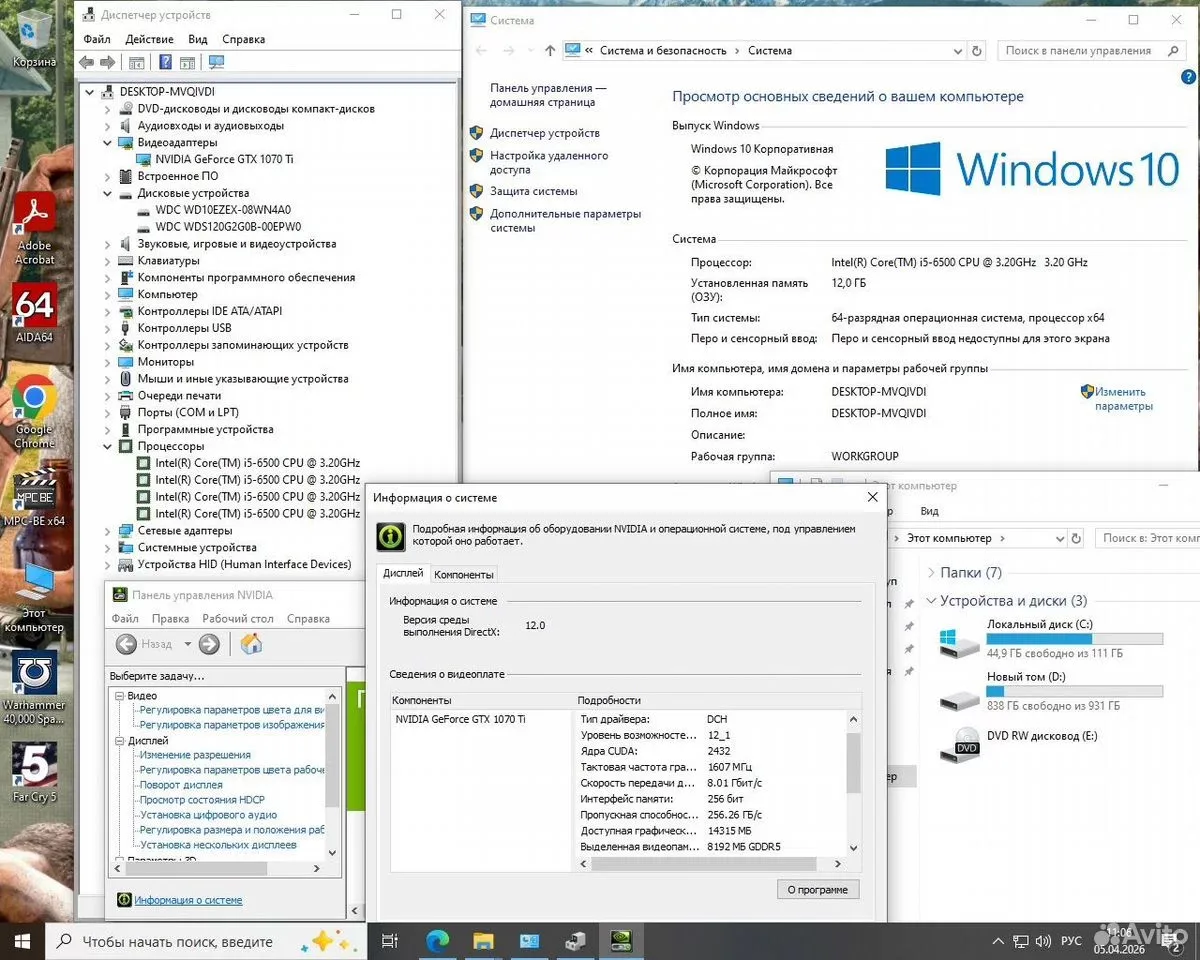Collapse Дисковые устройства node
1200x960 pixels.
[108, 193]
